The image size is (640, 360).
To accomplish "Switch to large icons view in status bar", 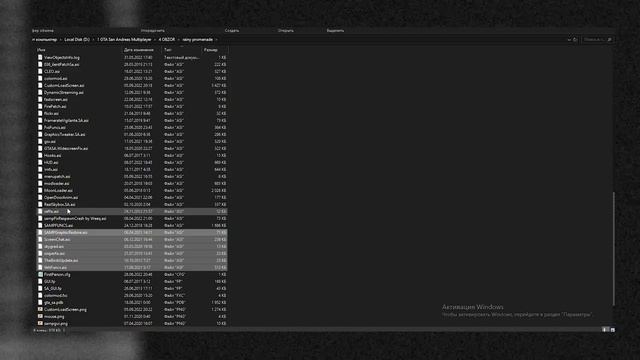I will (x=613, y=329).
